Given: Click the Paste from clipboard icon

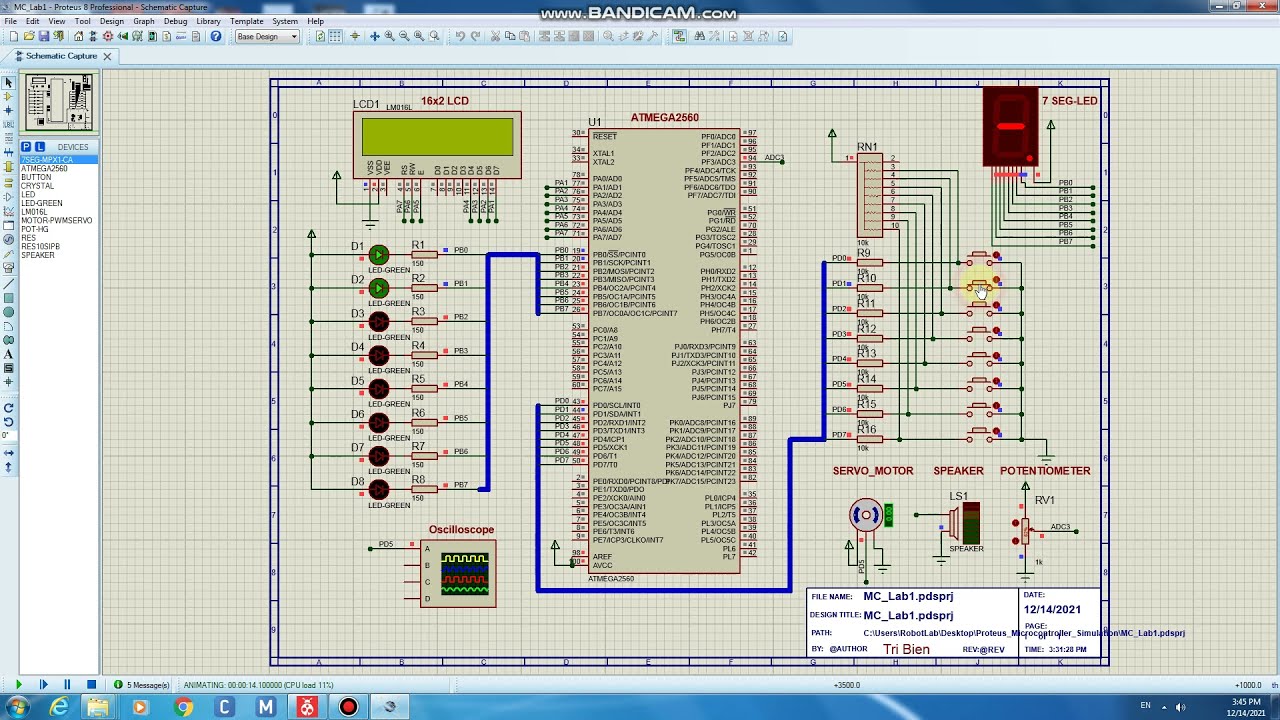Looking at the screenshot, I should pos(525,36).
